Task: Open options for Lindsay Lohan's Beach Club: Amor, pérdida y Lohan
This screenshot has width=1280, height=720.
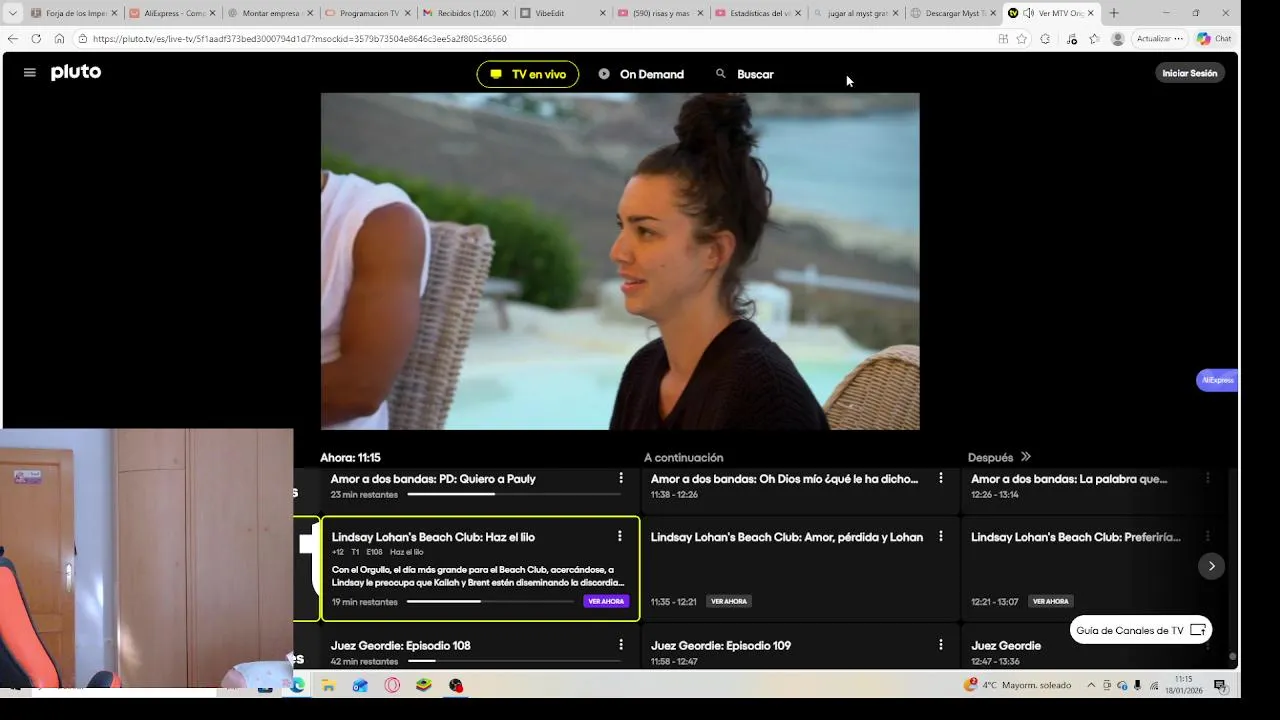Action: (941, 537)
